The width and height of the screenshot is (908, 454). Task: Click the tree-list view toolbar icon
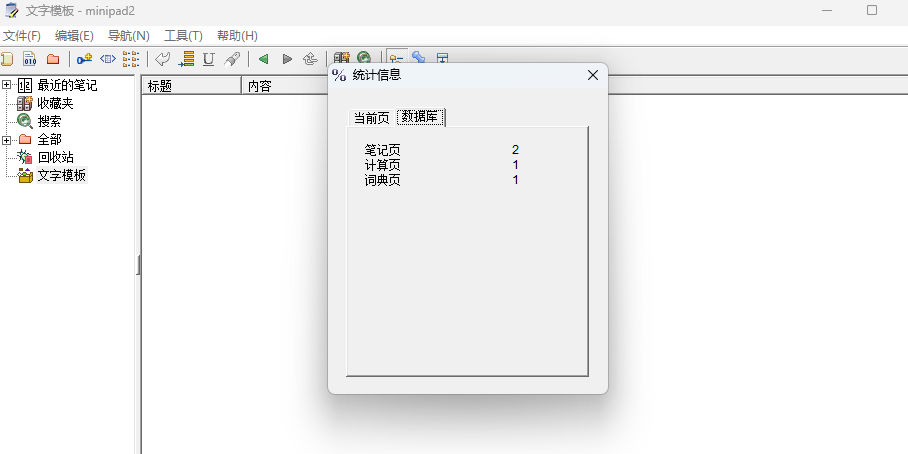tap(131, 59)
